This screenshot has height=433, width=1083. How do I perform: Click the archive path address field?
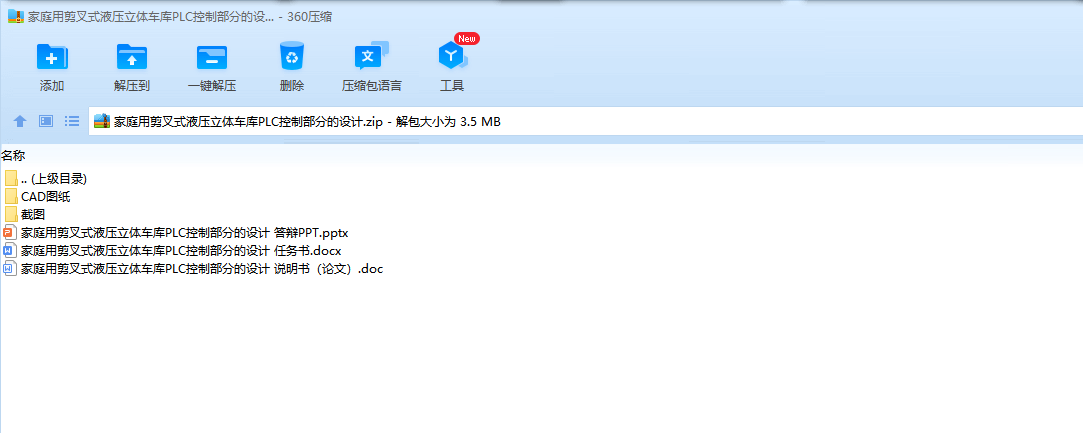tap(586, 122)
